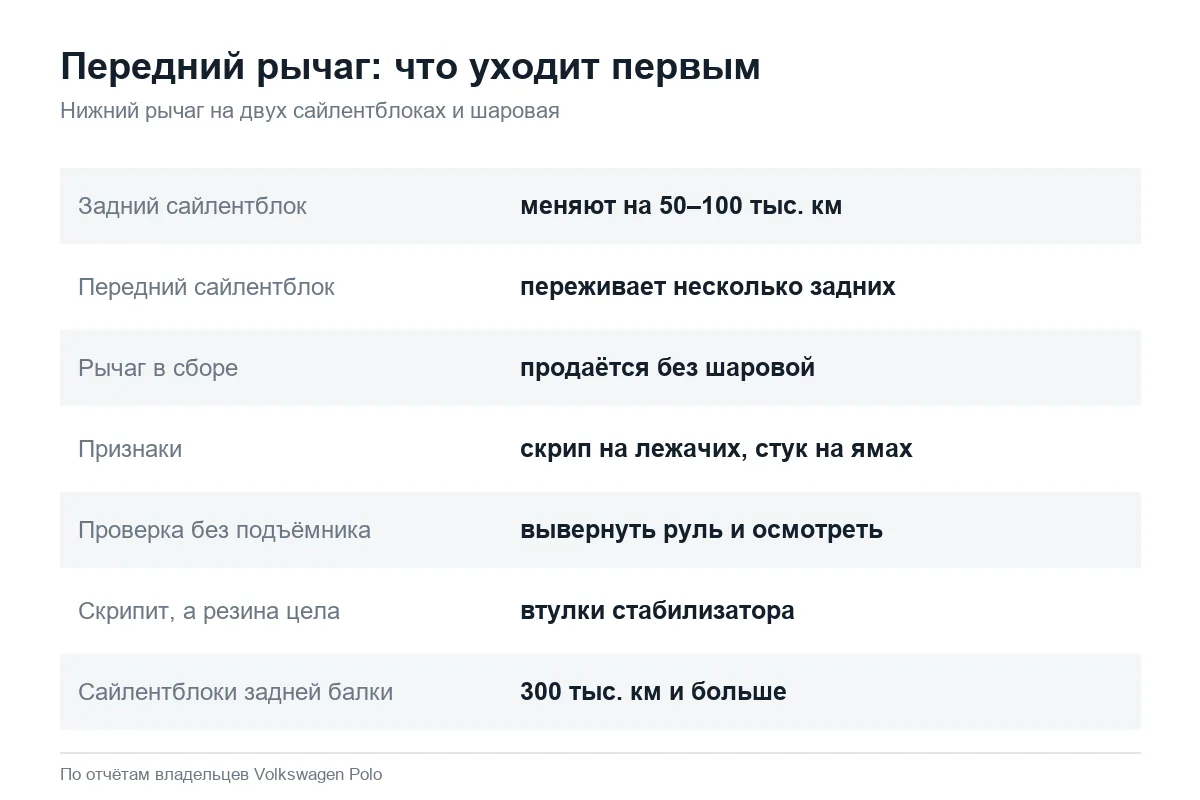
Task: Click the value "переживает несколько задних"
Action: pos(708,287)
